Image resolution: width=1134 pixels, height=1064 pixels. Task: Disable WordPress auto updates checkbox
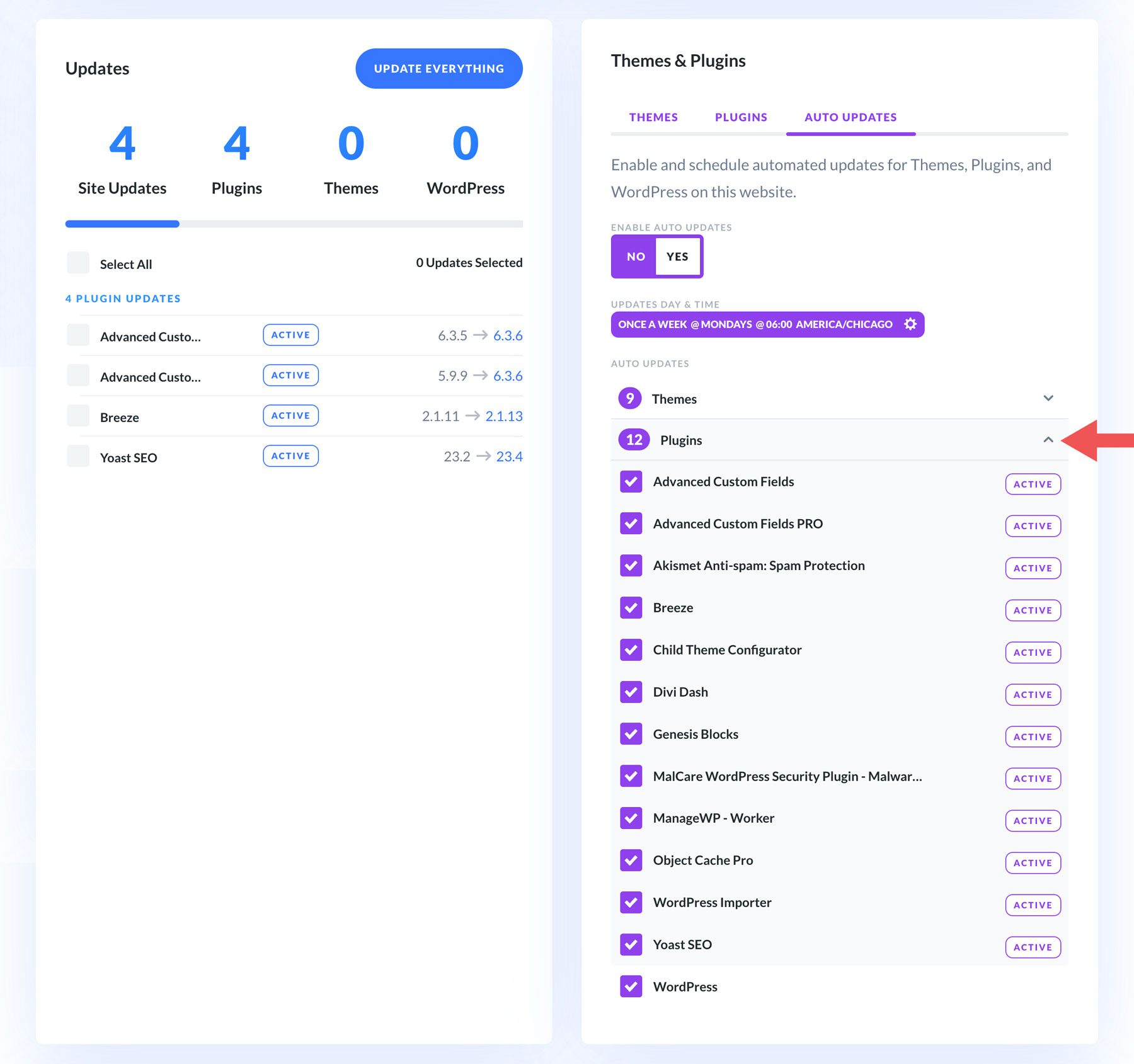point(631,986)
